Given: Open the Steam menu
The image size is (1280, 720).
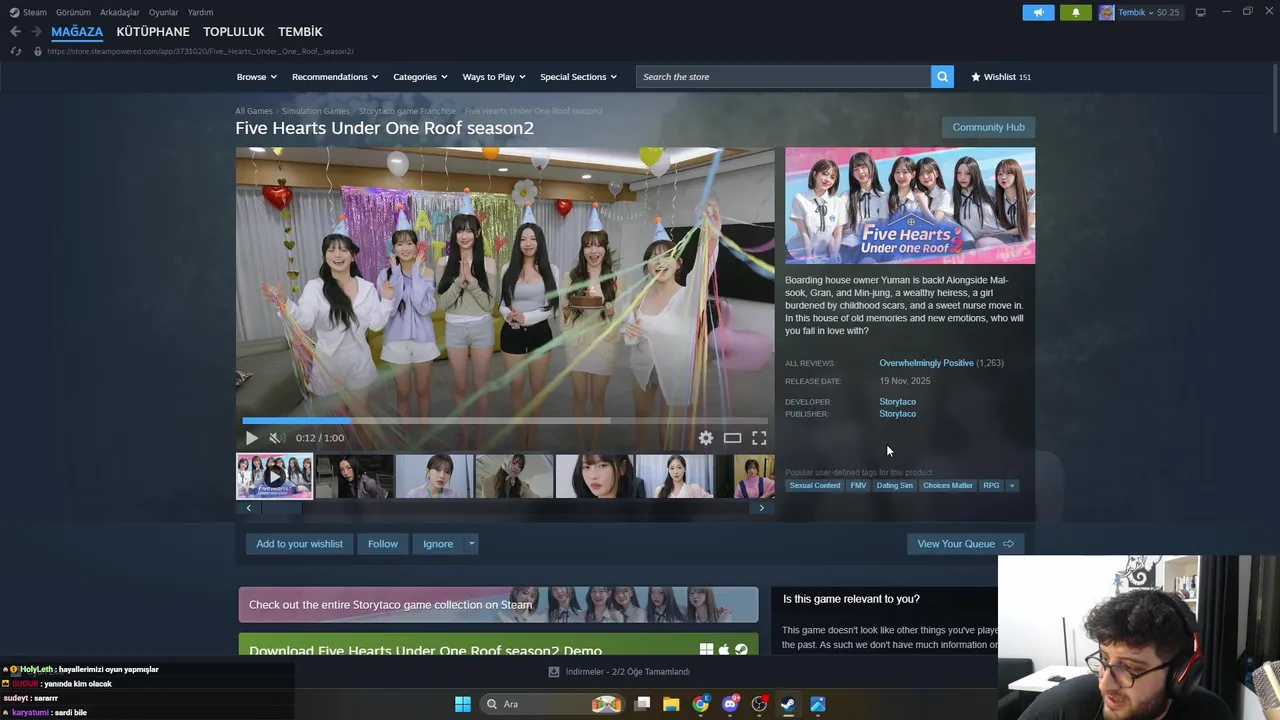Looking at the screenshot, I should tap(29, 12).
